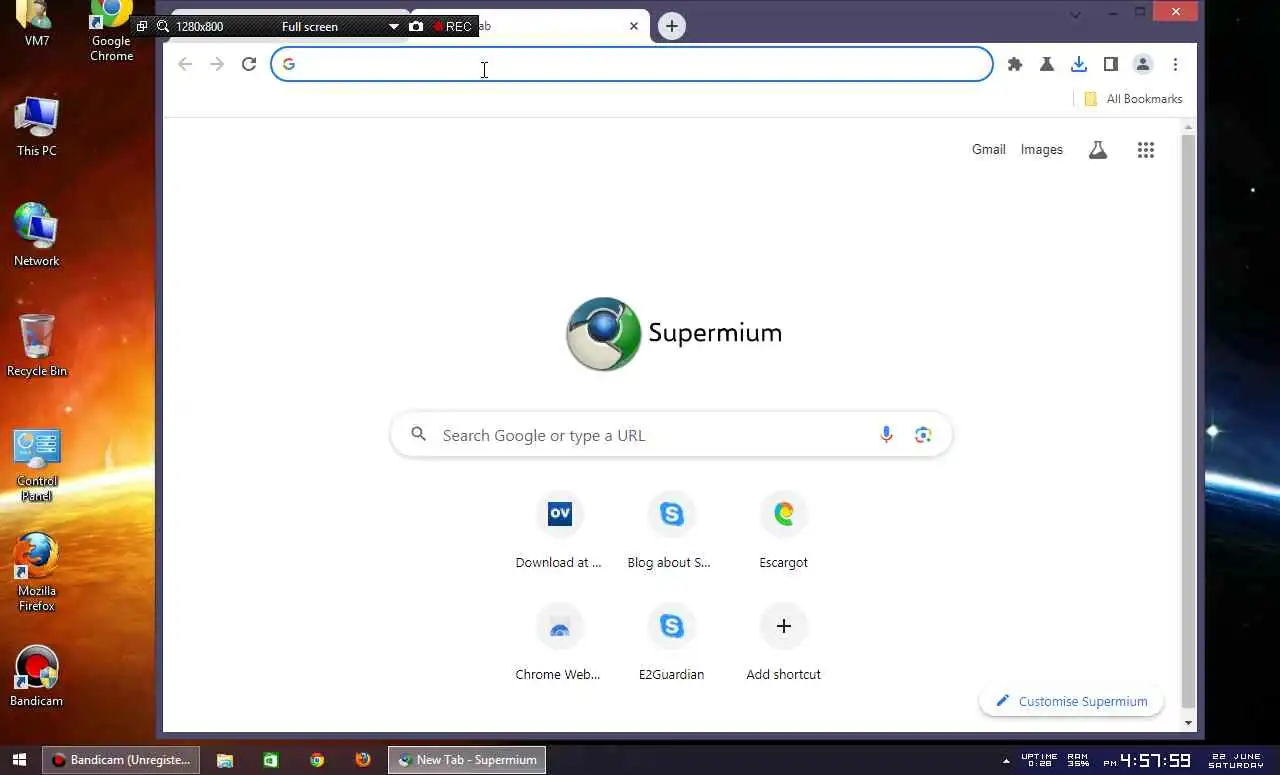Select Control Panel desktop icon
1280x775 pixels.
click(37, 466)
